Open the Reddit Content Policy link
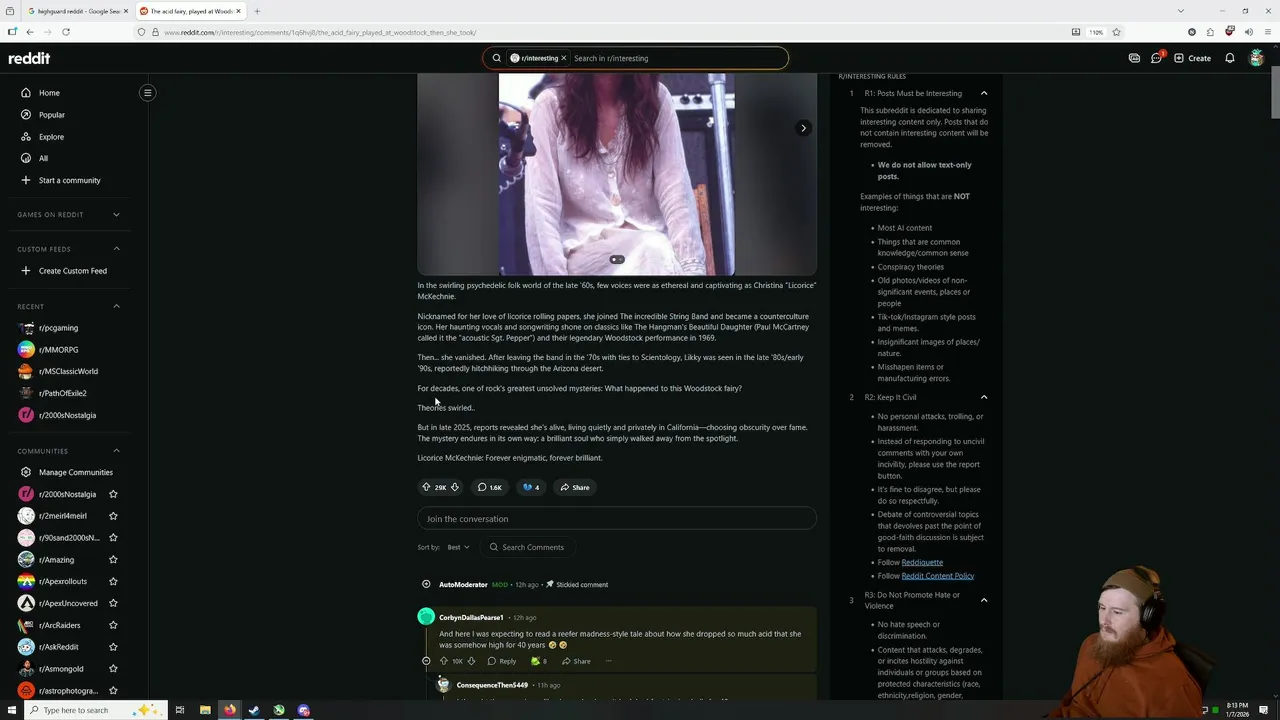1280x720 pixels. click(x=937, y=576)
